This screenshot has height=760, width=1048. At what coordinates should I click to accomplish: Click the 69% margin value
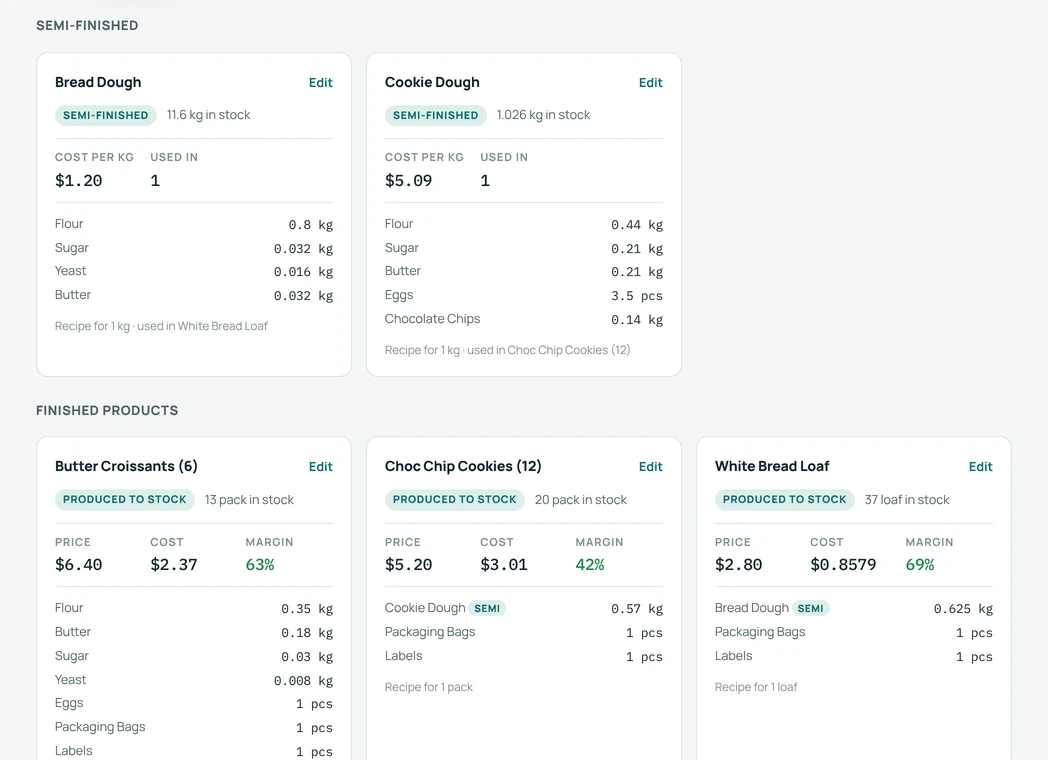pyautogui.click(x=920, y=565)
